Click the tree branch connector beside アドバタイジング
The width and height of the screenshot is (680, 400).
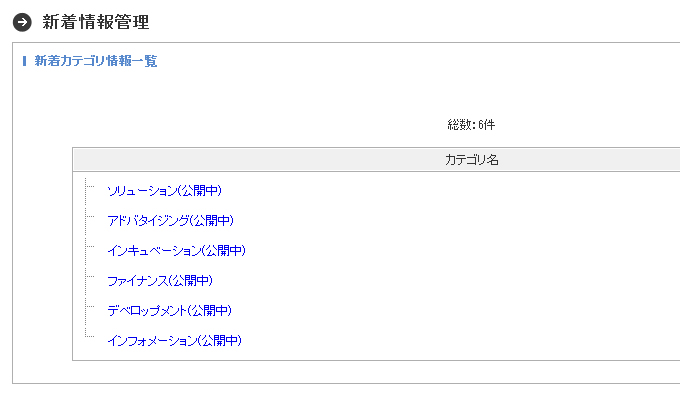point(90,216)
